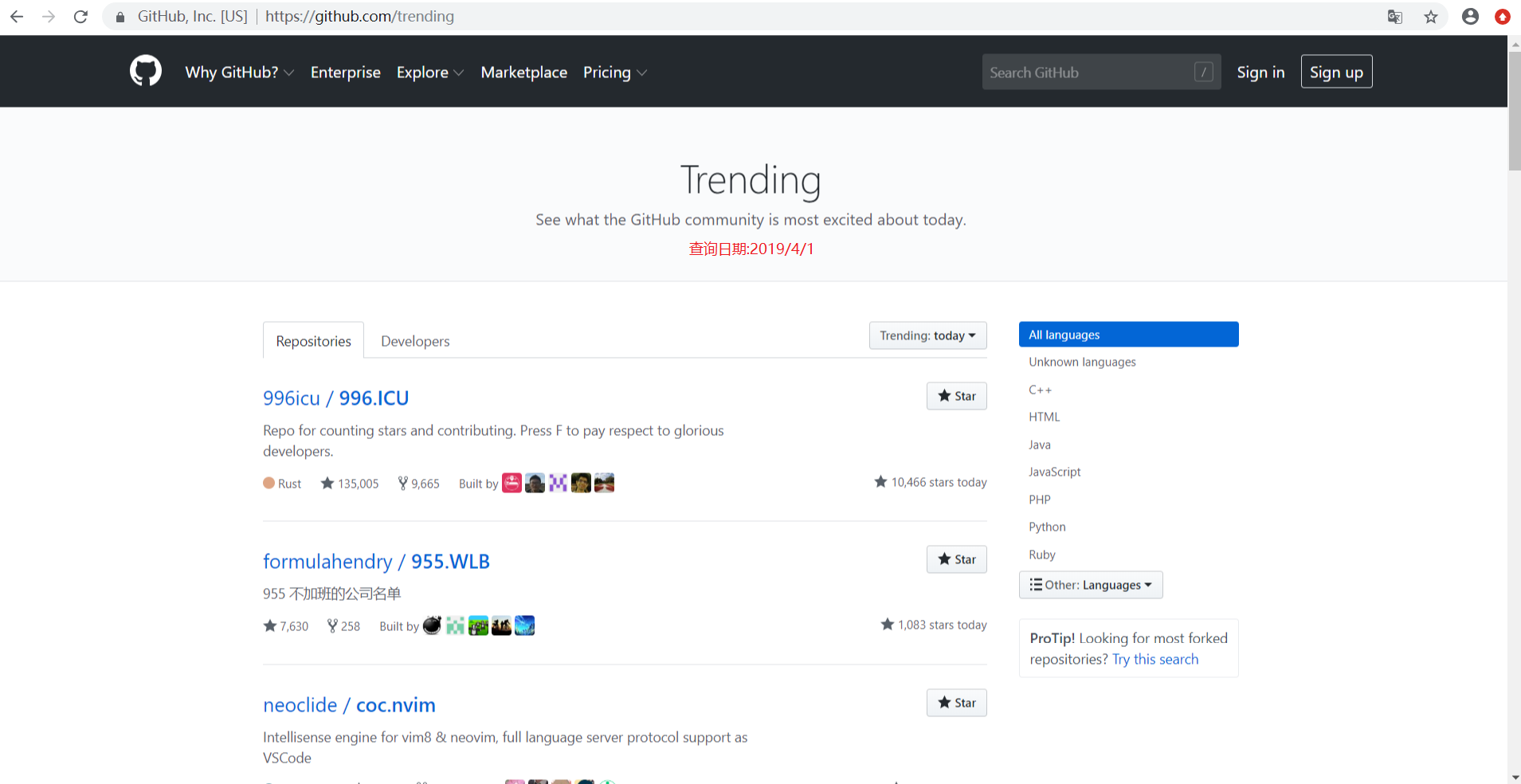This screenshot has width=1521, height=784.
Task: Go back with browser back arrow
Action: click(17, 16)
